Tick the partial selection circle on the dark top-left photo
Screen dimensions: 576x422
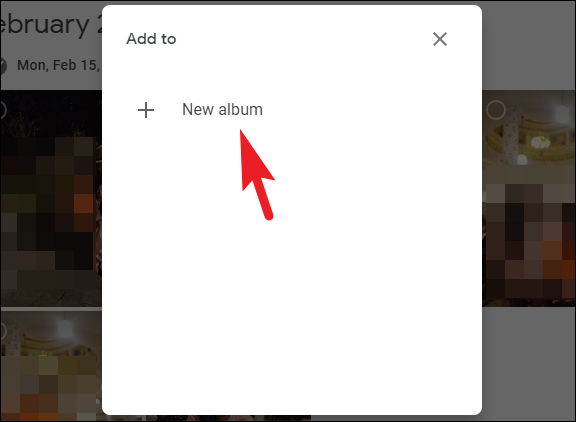tap(3, 109)
